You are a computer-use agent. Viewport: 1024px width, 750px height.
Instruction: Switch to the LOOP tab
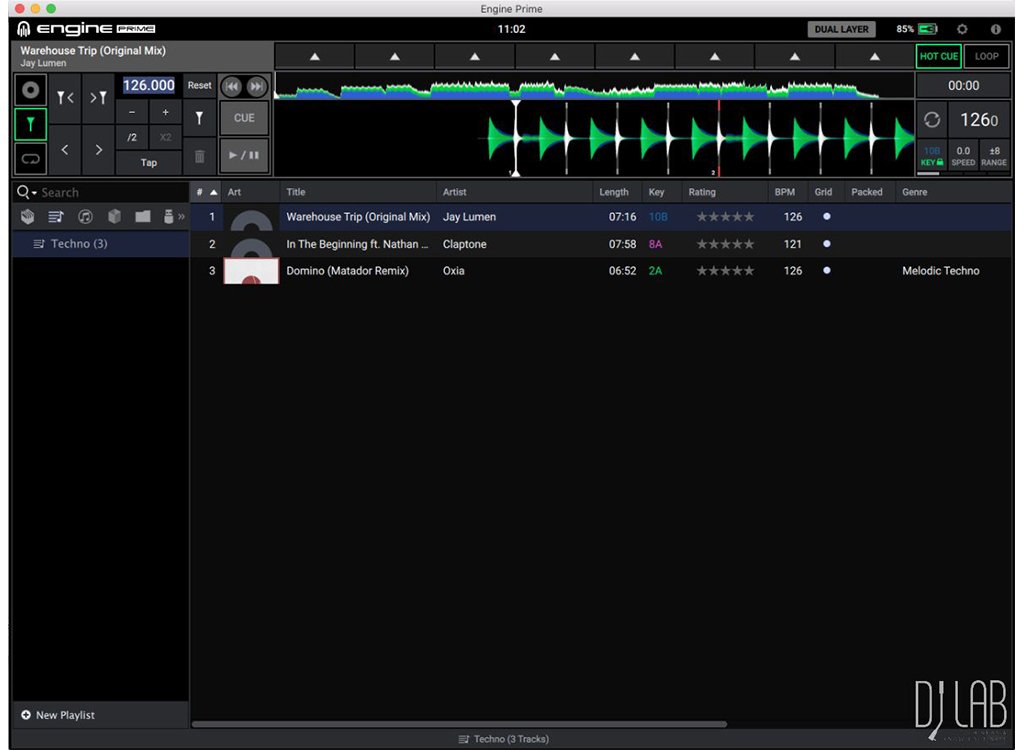986,56
